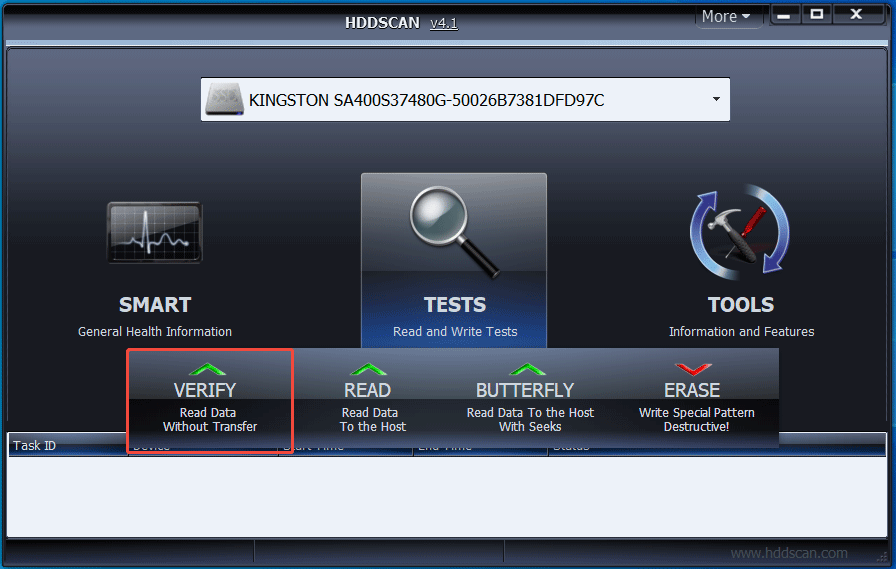Expand the drive selection dropdown arrow
The image size is (896, 569).
point(716,99)
